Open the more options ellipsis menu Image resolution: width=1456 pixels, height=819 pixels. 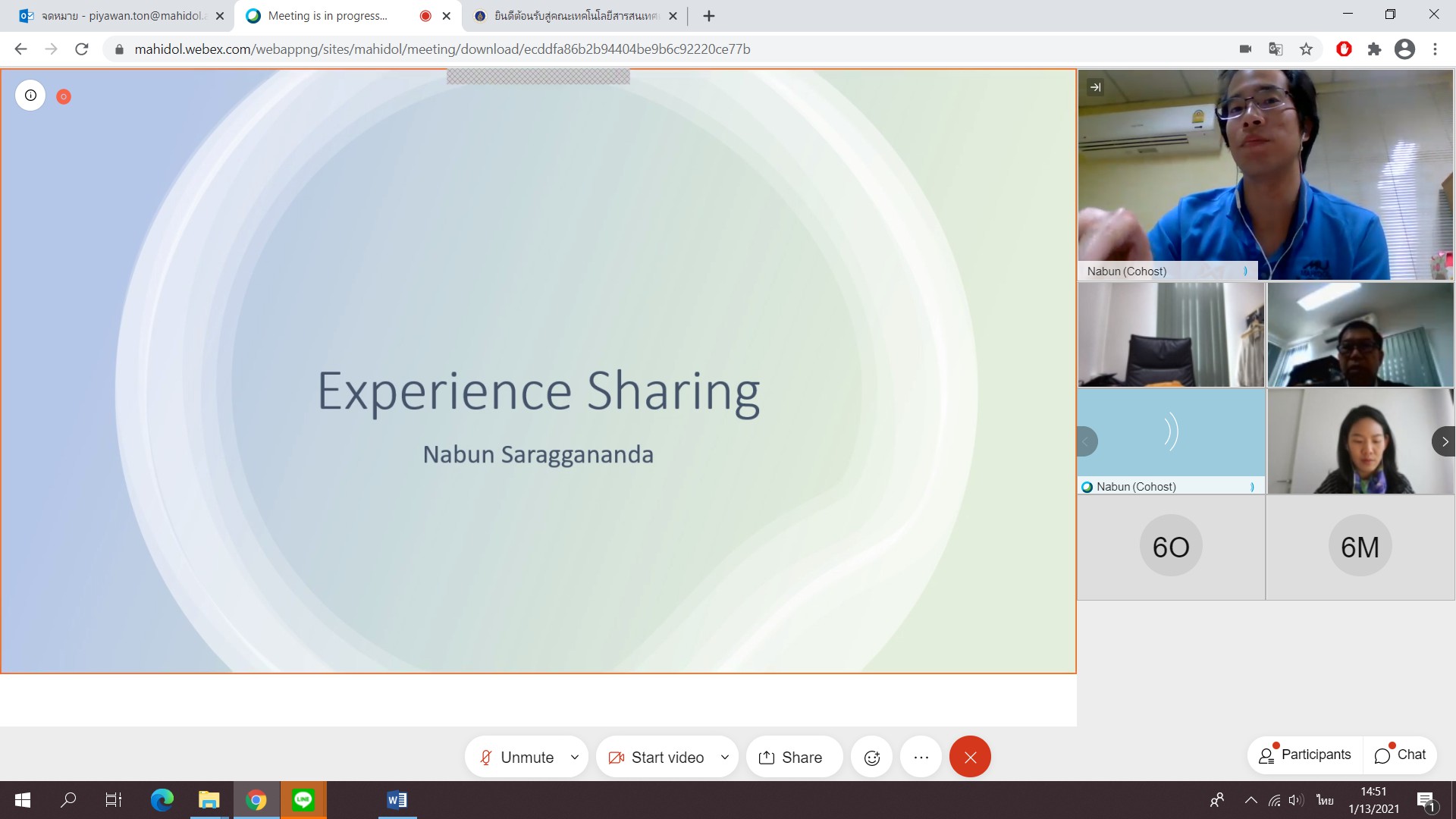(x=921, y=757)
